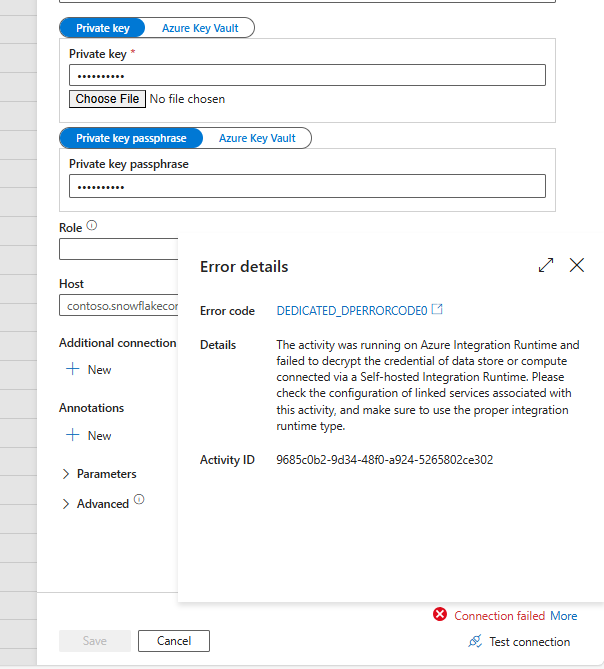604x669 pixels.
Task: Switch passphrase source to Azure Key Vault
Action: coord(257,138)
